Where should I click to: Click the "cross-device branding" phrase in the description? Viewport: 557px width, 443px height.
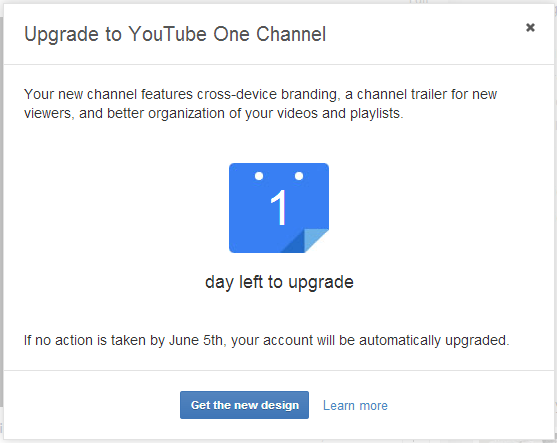click(267, 94)
